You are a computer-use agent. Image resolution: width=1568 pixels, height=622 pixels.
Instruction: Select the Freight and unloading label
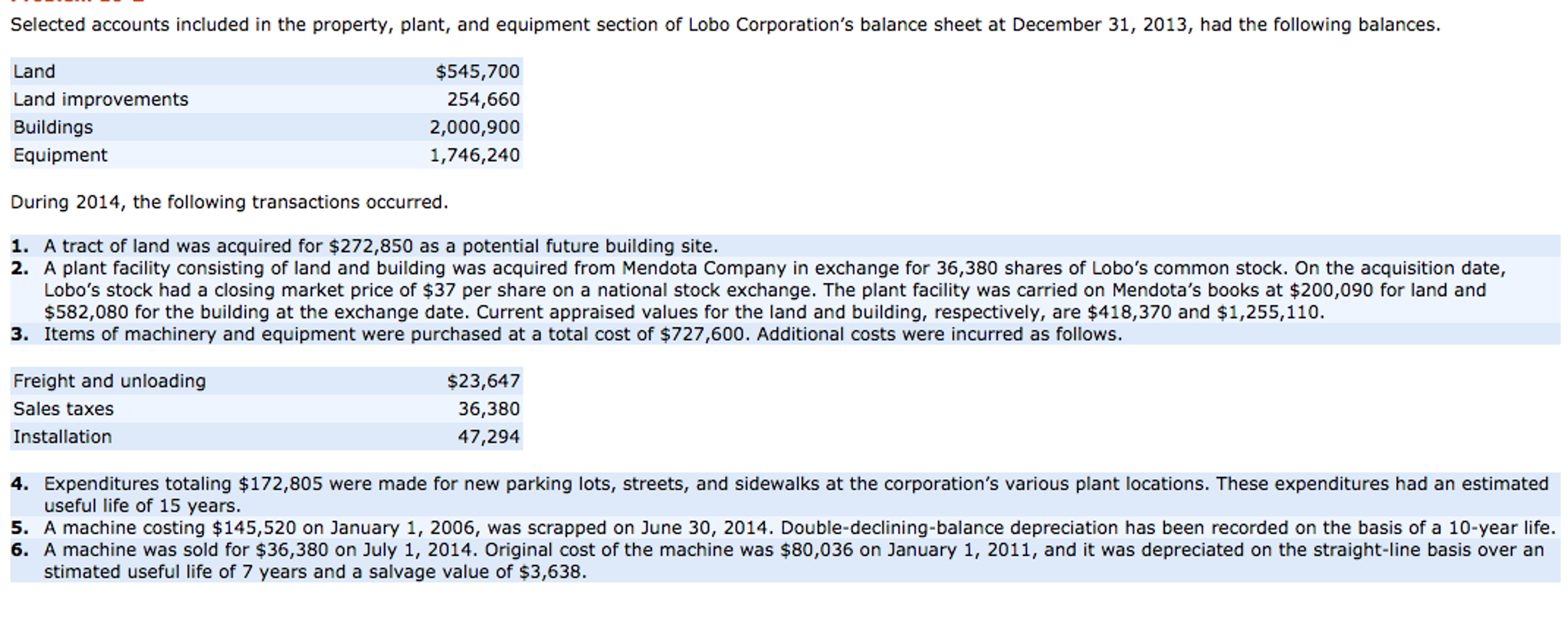110,381
